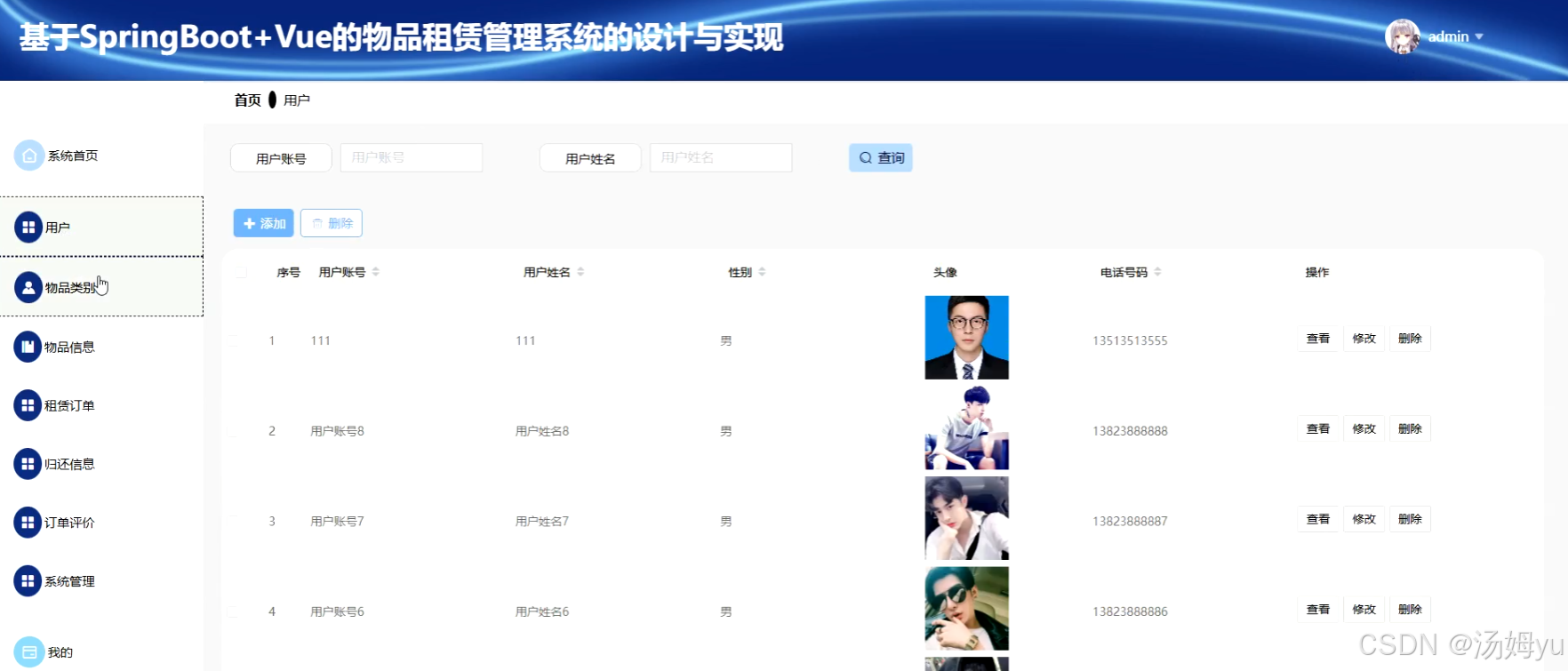The height and width of the screenshot is (671, 1568).
Task: Click the 租赁订单 sidebar icon
Action: (x=28, y=405)
